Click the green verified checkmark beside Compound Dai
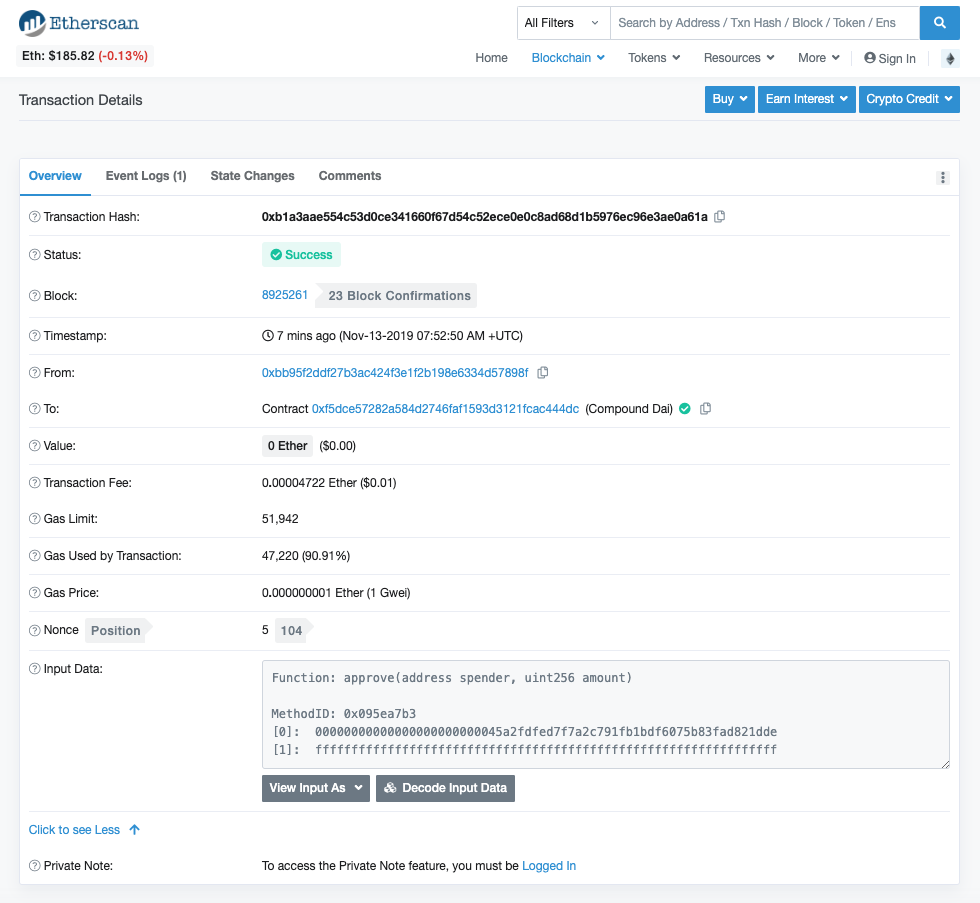The image size is (980, 903). coord(685,409)
